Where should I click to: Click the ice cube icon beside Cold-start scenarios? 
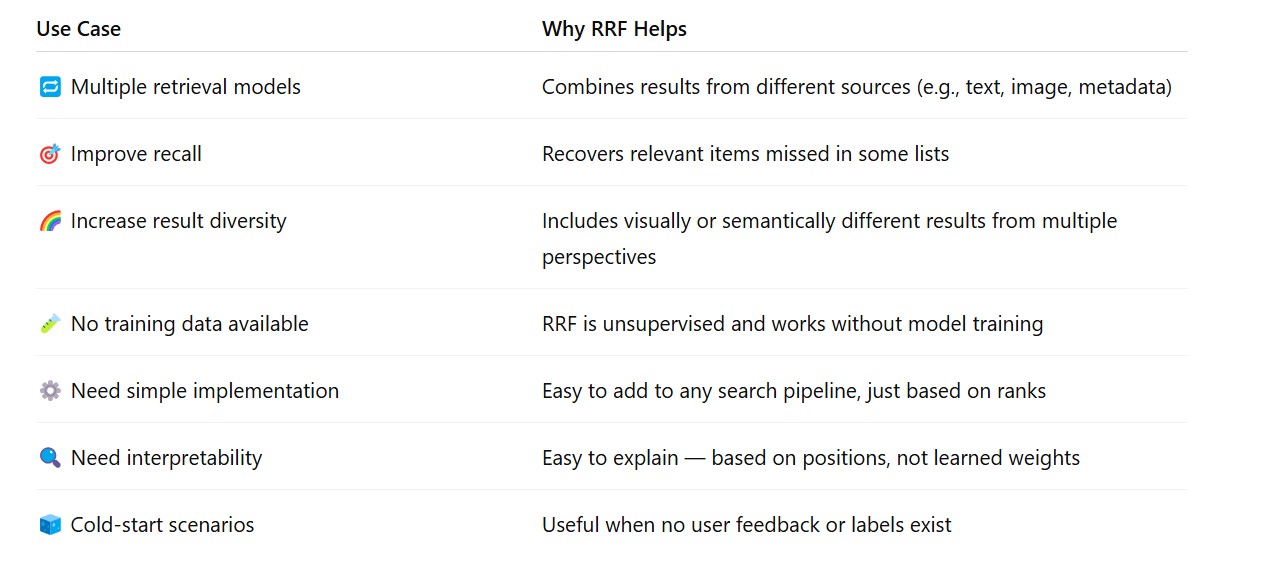[x=50, y=525]
